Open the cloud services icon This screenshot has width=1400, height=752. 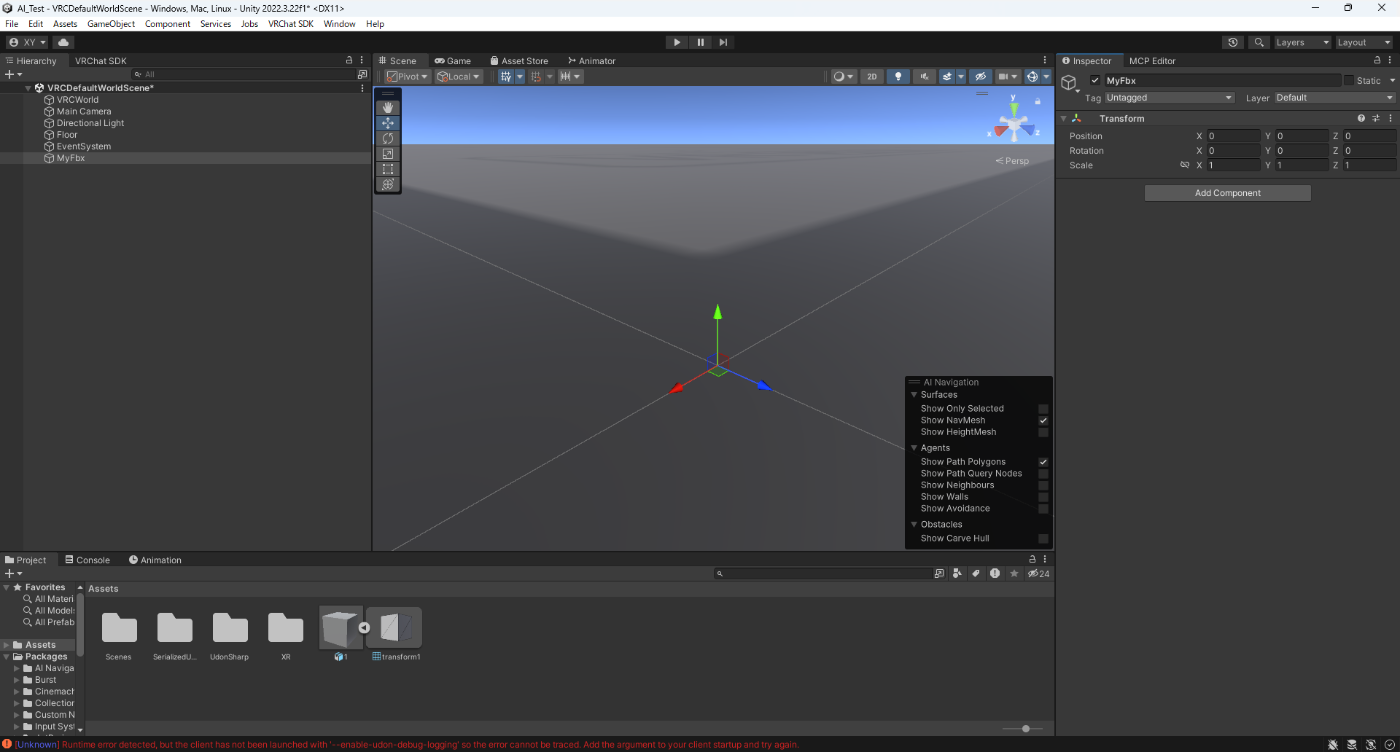[63, 42]
